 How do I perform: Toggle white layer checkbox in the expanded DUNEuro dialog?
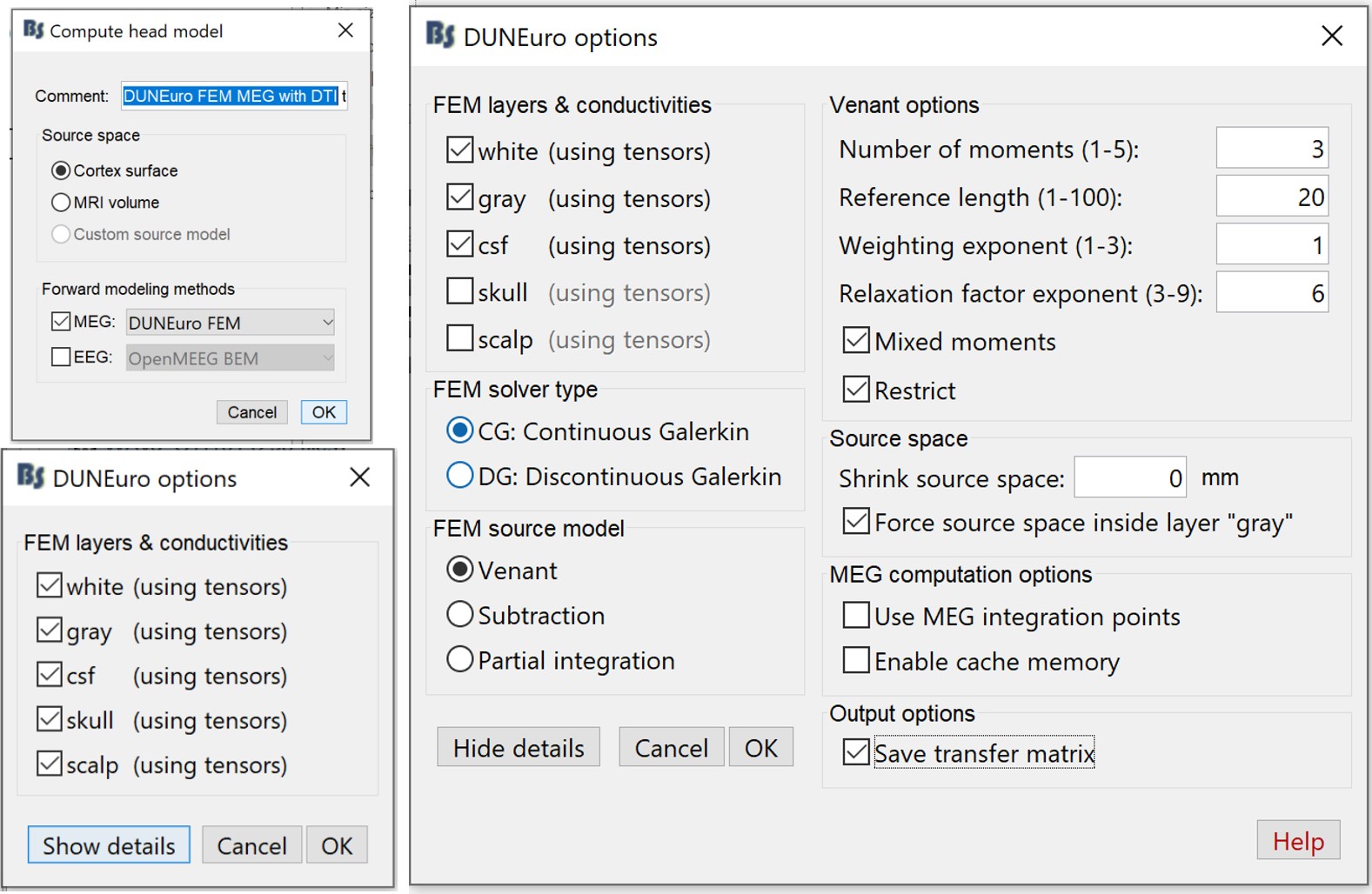pos(460,150)
